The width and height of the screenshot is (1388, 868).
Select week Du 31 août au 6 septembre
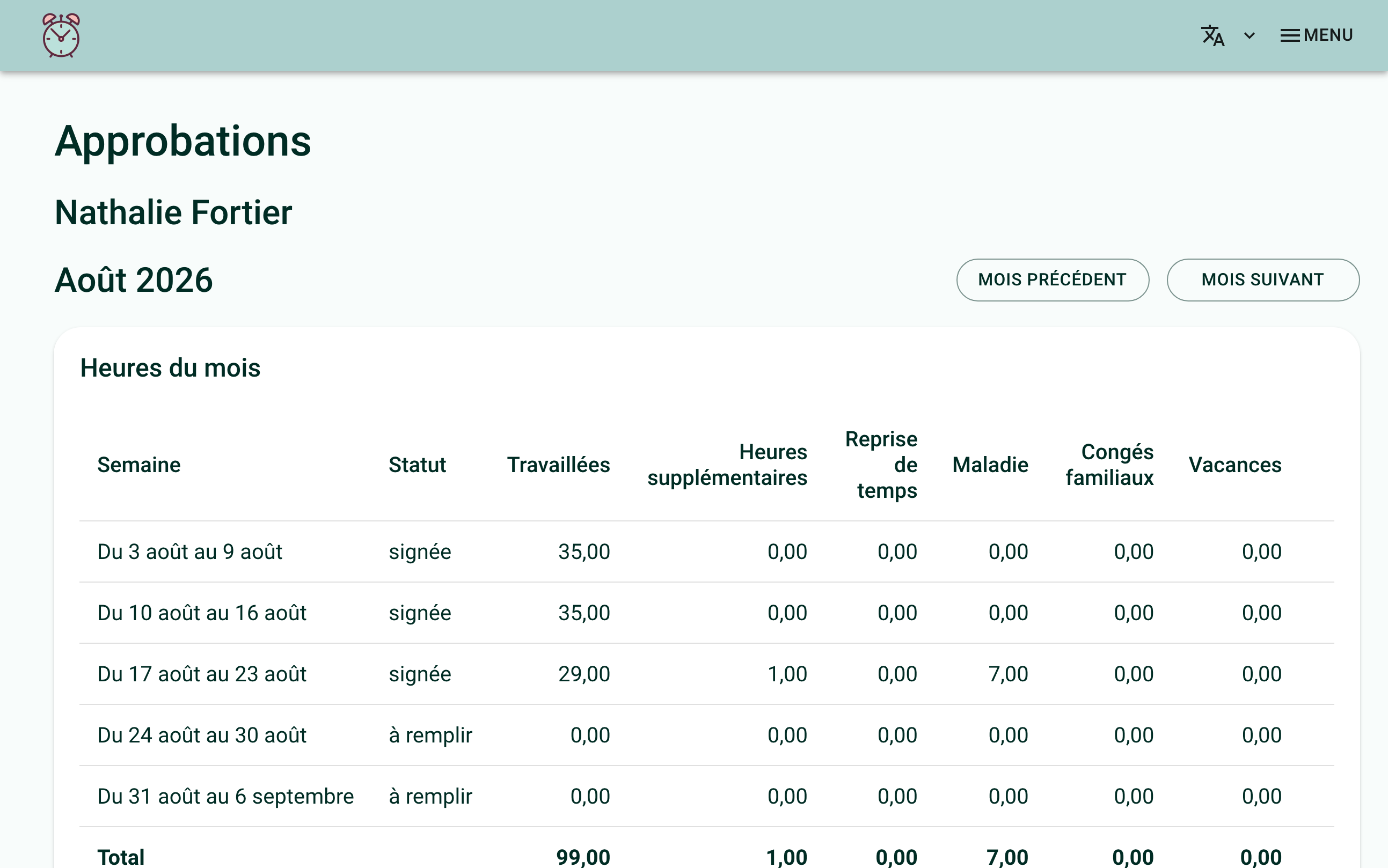click(x=225, y=796)
